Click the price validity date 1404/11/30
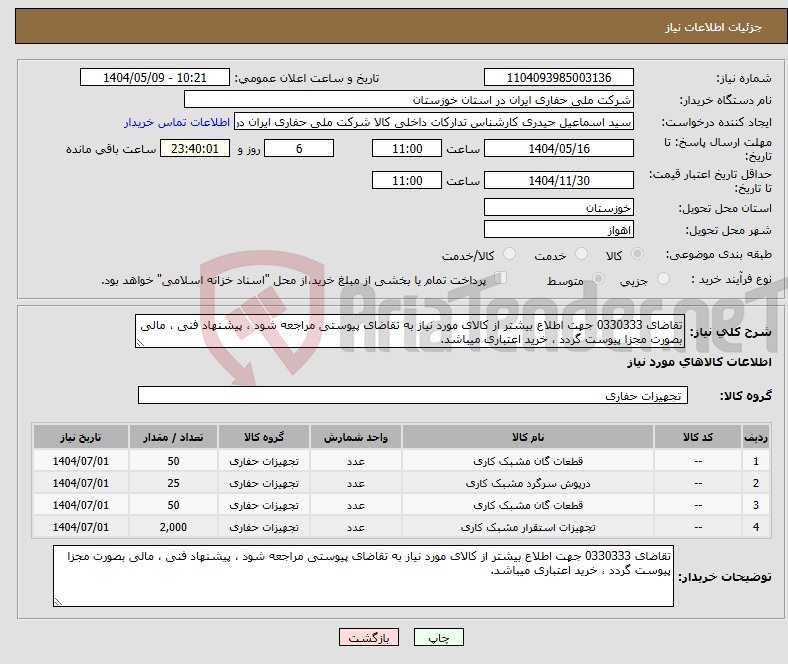 [x=558, y=180]
